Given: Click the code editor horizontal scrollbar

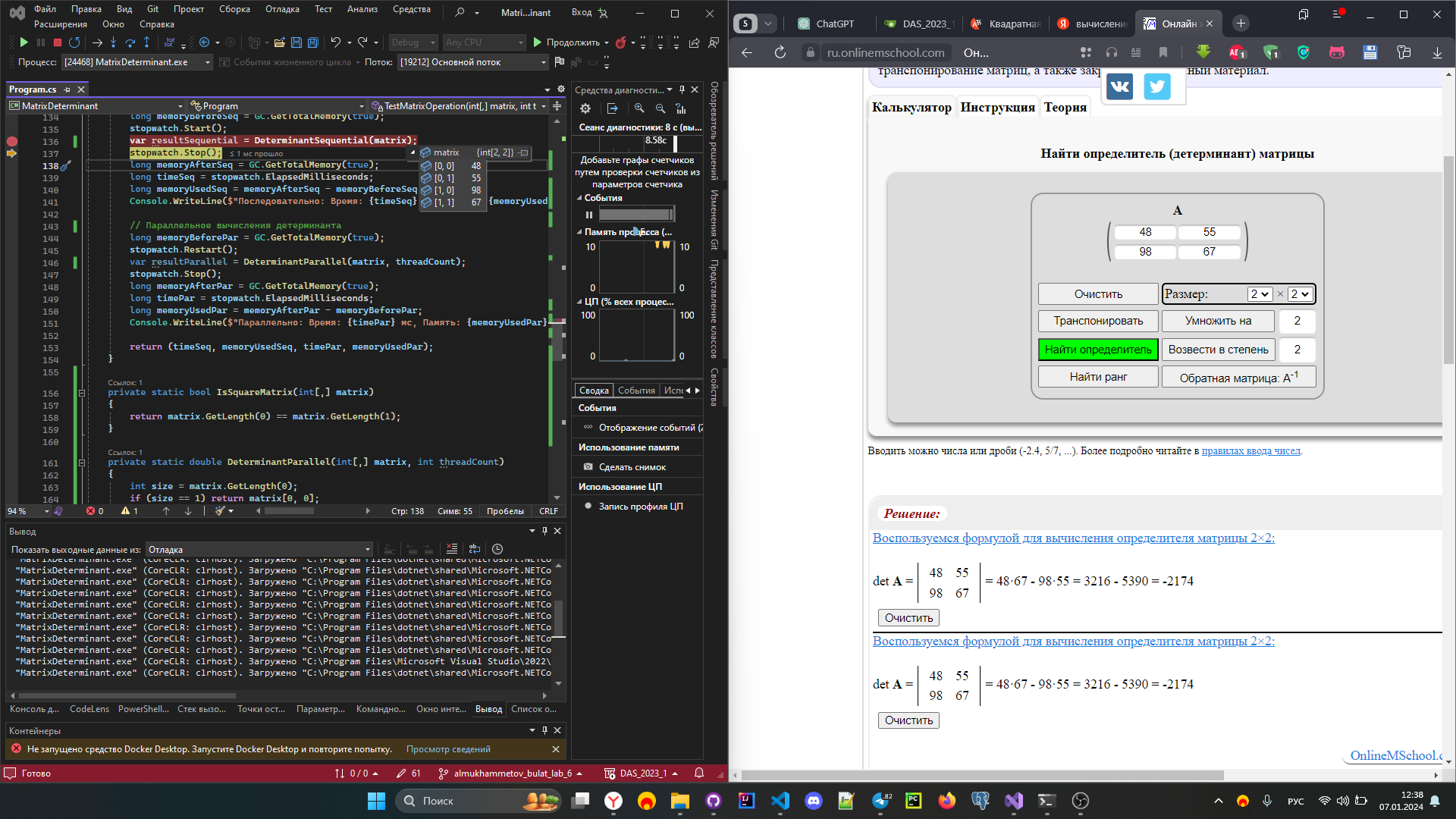Looking at the screenshot, I should pyautogui.click(x=290, y=511).
